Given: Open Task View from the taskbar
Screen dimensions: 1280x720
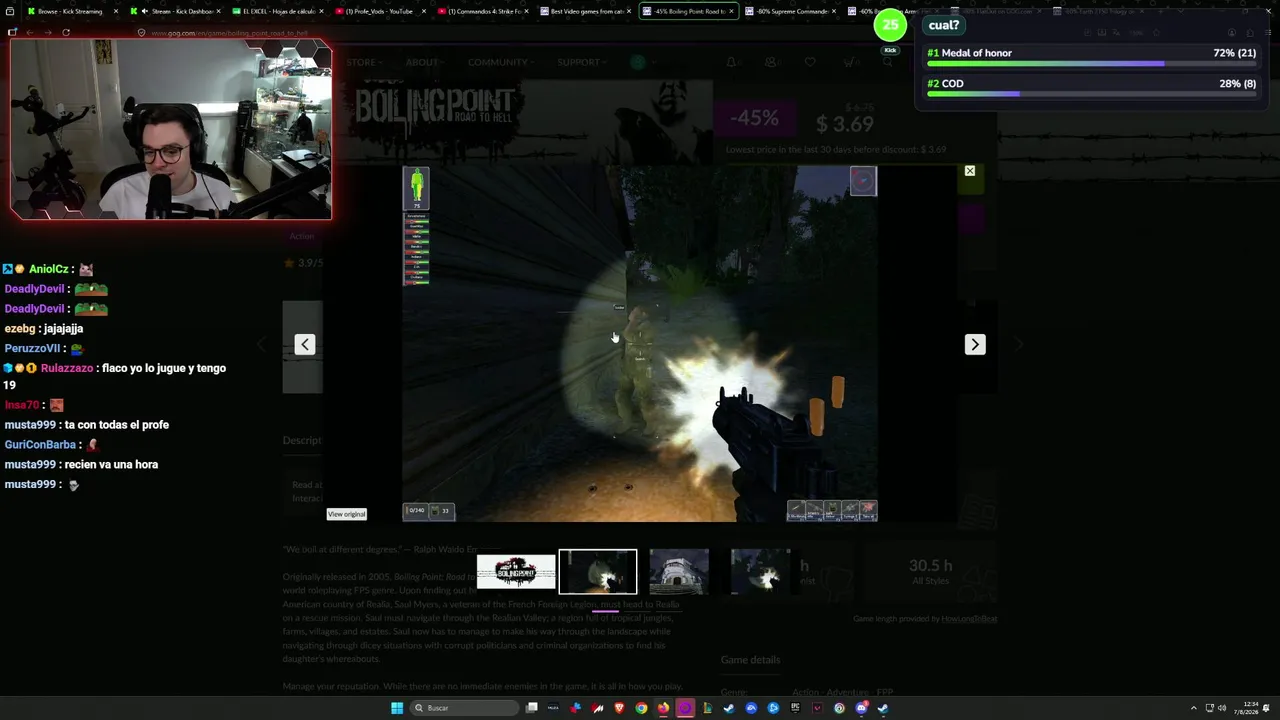Looking at the screenshot, I should coord(532,708).
